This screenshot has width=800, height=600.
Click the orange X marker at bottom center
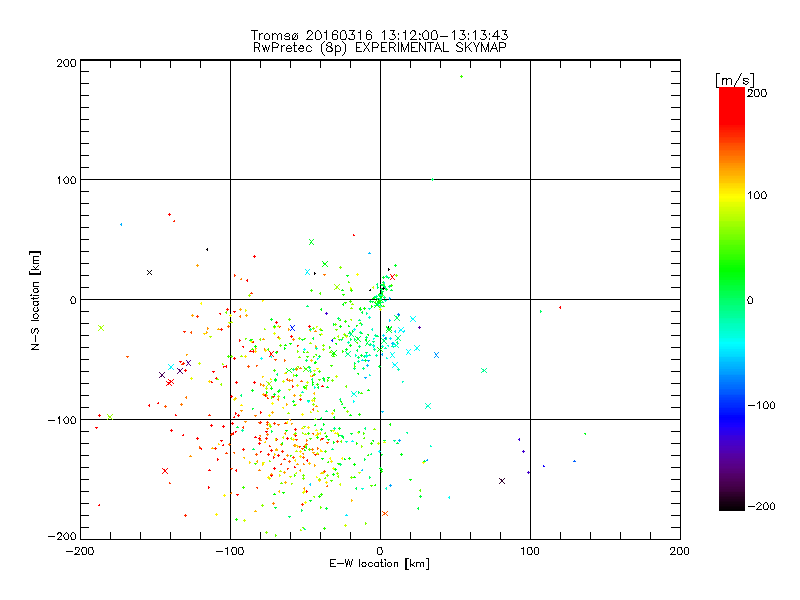pyautogui.click(x=385, y=513)
